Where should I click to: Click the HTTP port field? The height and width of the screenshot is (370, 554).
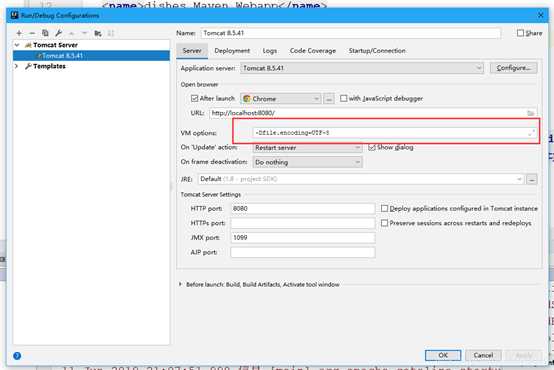(x=303, y=209)
